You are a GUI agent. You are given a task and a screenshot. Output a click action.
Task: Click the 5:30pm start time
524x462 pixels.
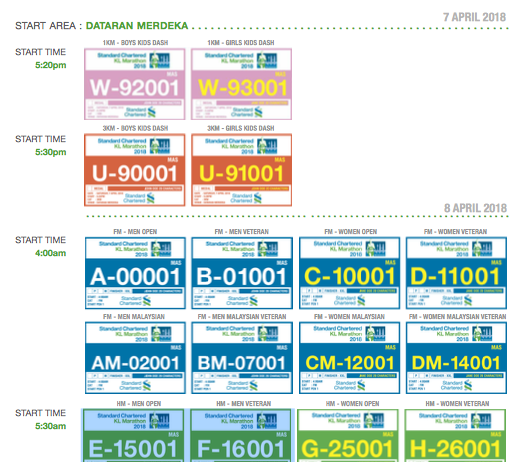pos(50,152)
